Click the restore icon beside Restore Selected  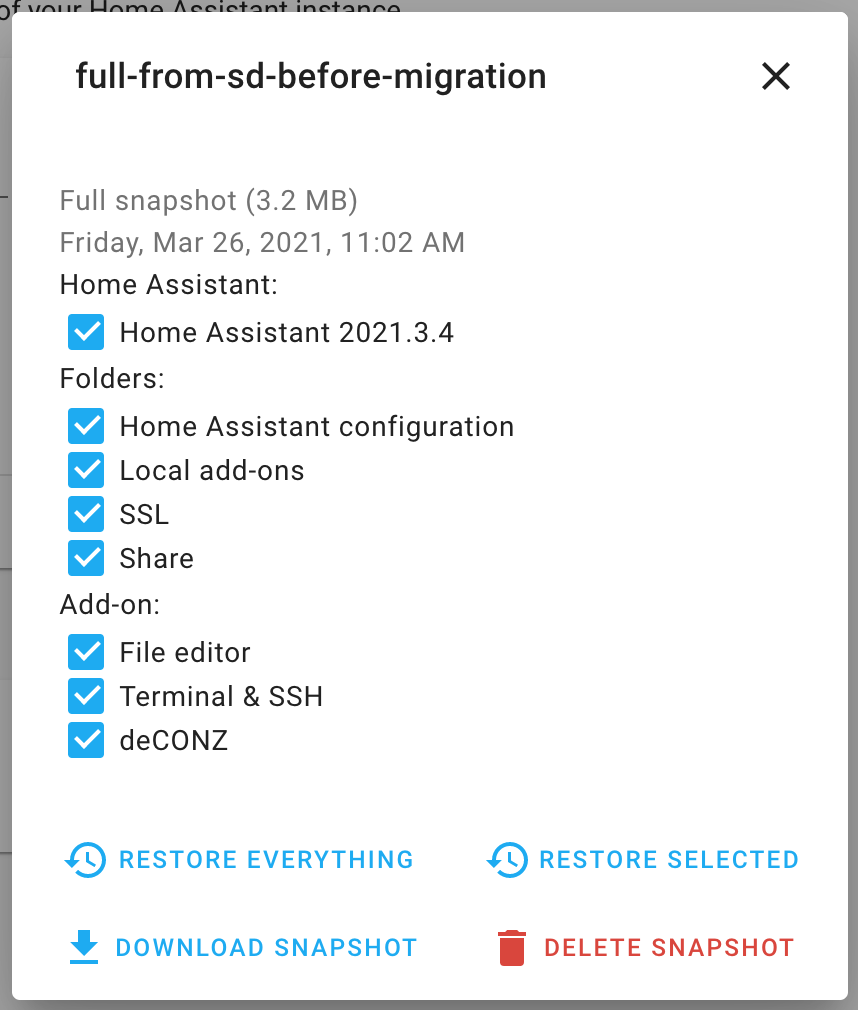coord(507,860)
